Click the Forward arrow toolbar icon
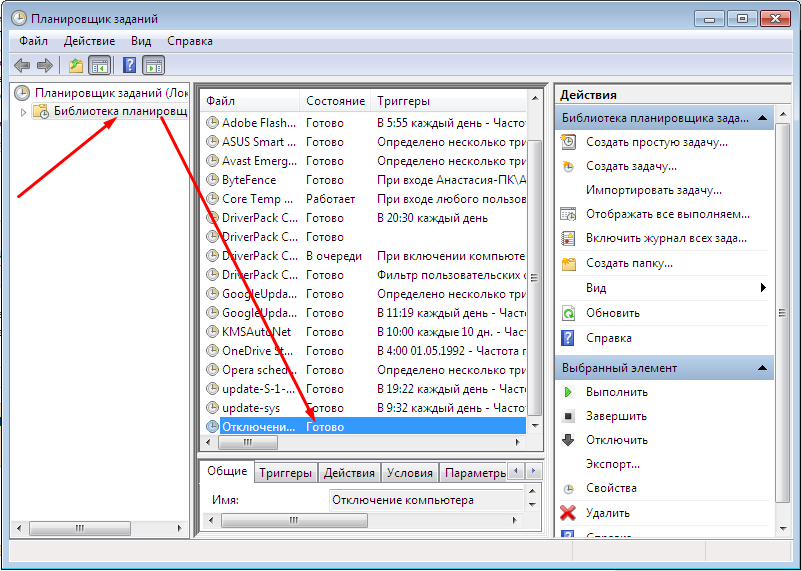Image resolution: width=802 pixels, height=571 pixels. click(x=45, y=66)
